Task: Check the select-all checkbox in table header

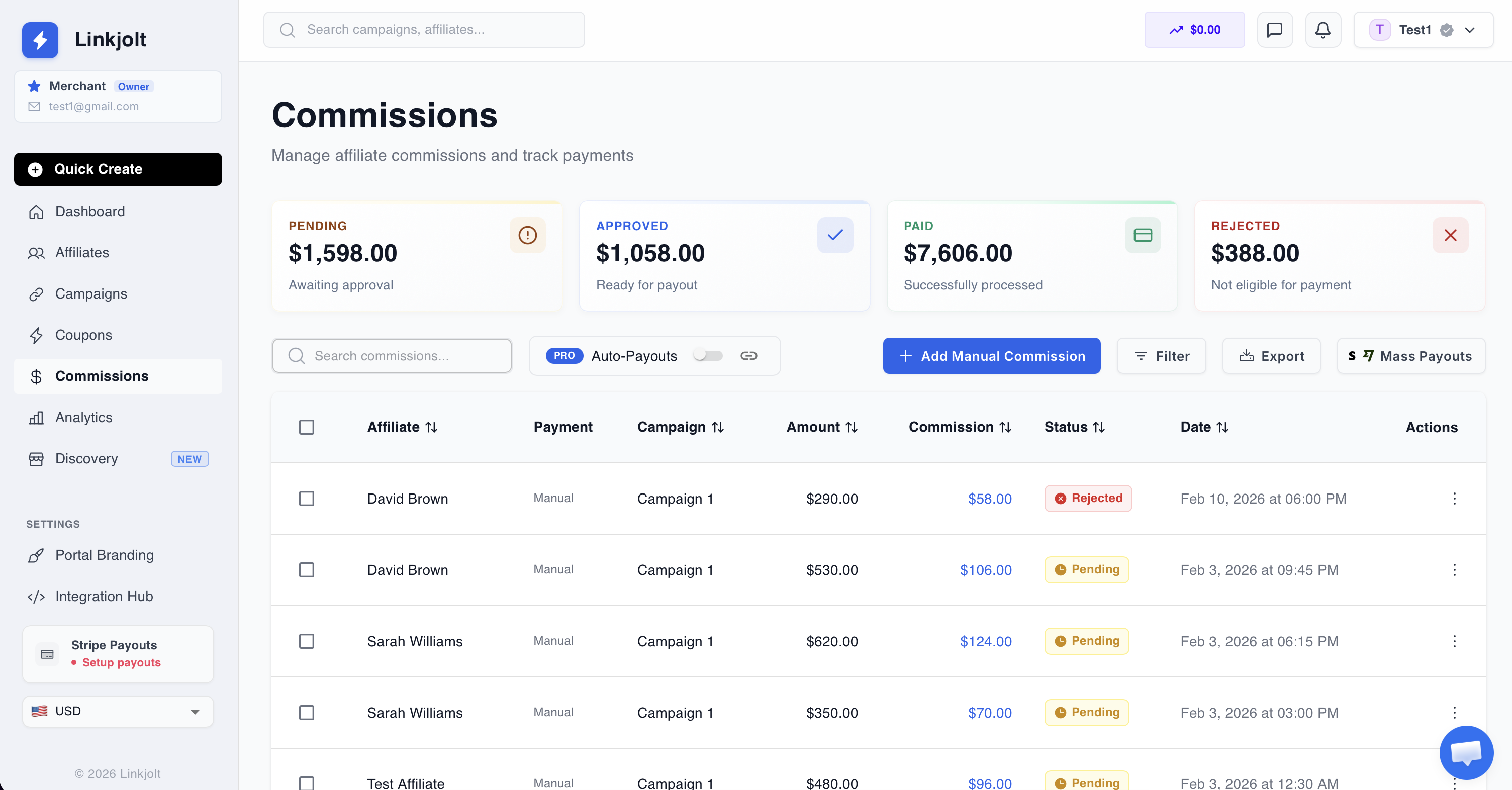Action: coord(307,427)
